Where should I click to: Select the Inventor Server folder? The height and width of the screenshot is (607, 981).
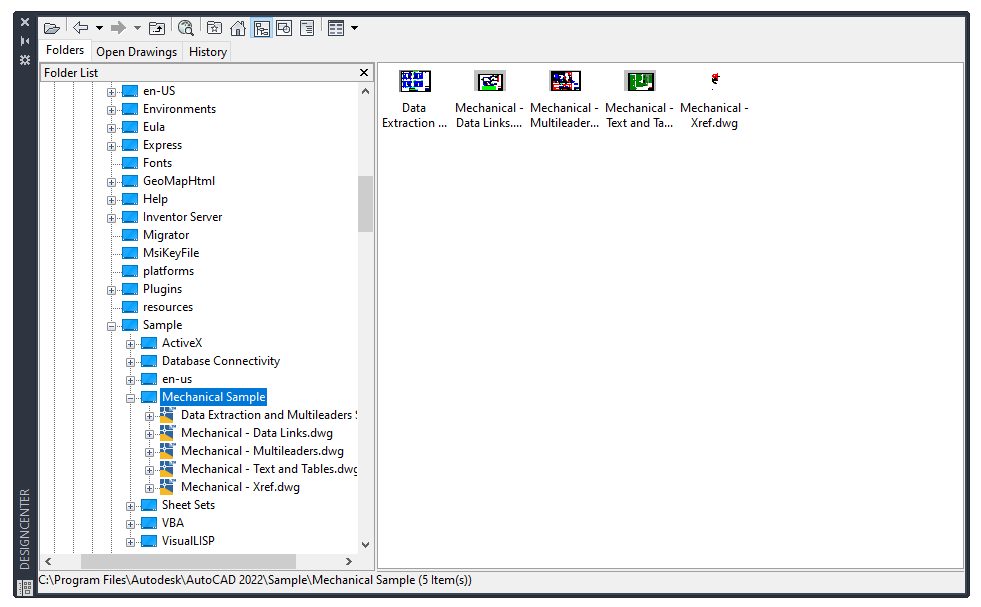click(x=182, y=217)
